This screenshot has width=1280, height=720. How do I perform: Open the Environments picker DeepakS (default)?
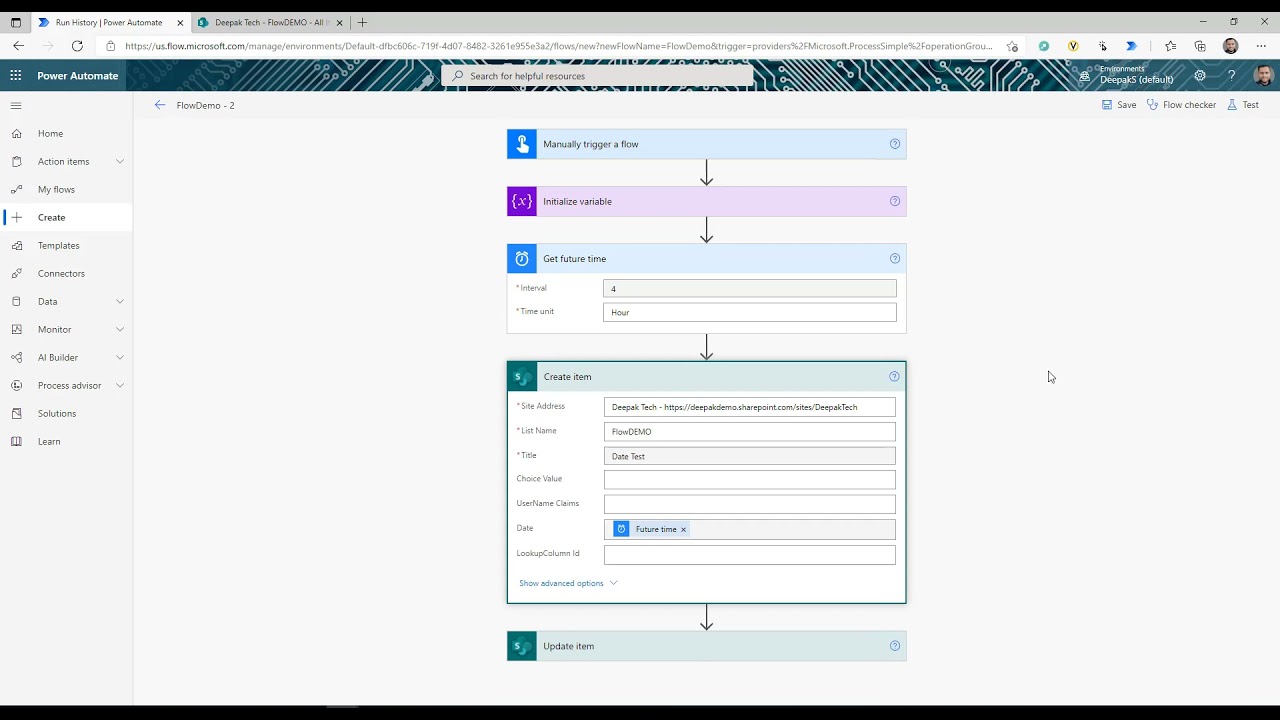click(x=1127, y=75)
